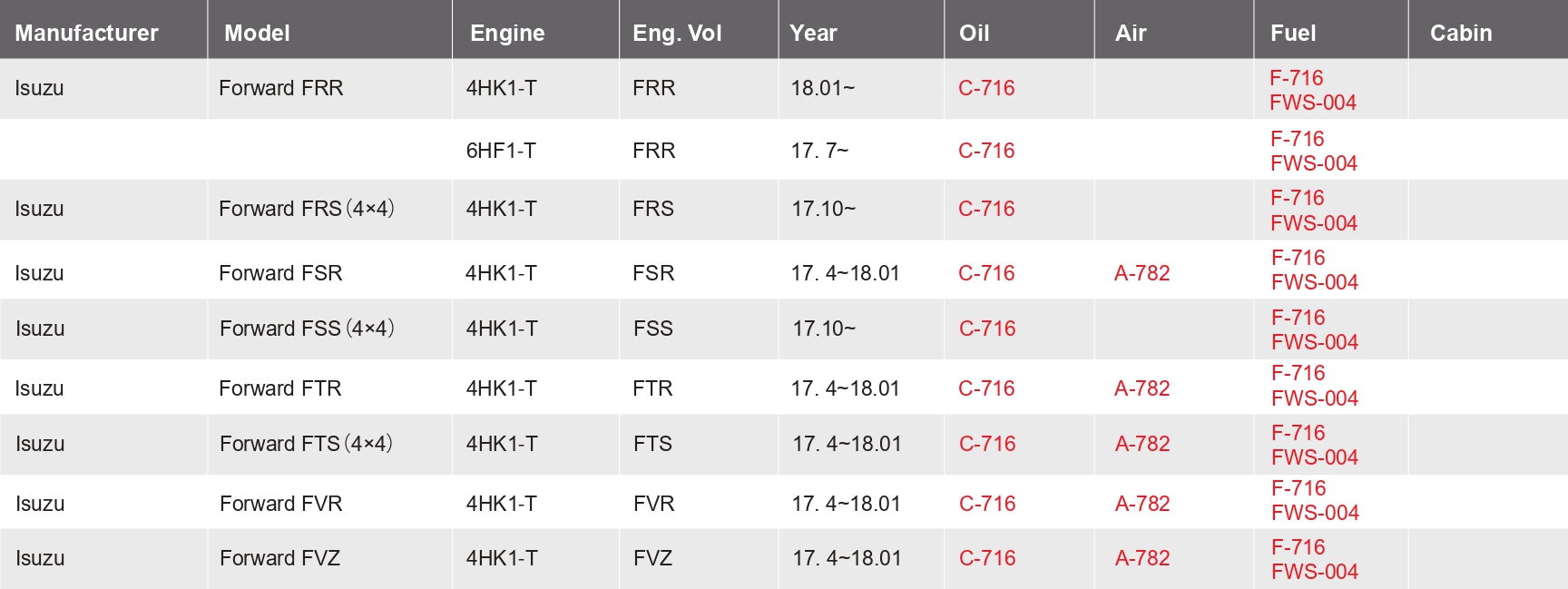The image size is (1568, 589).
Task: Click Isuzu manufacturer in Forward FVZ row
Action: (x=40, y=558)
